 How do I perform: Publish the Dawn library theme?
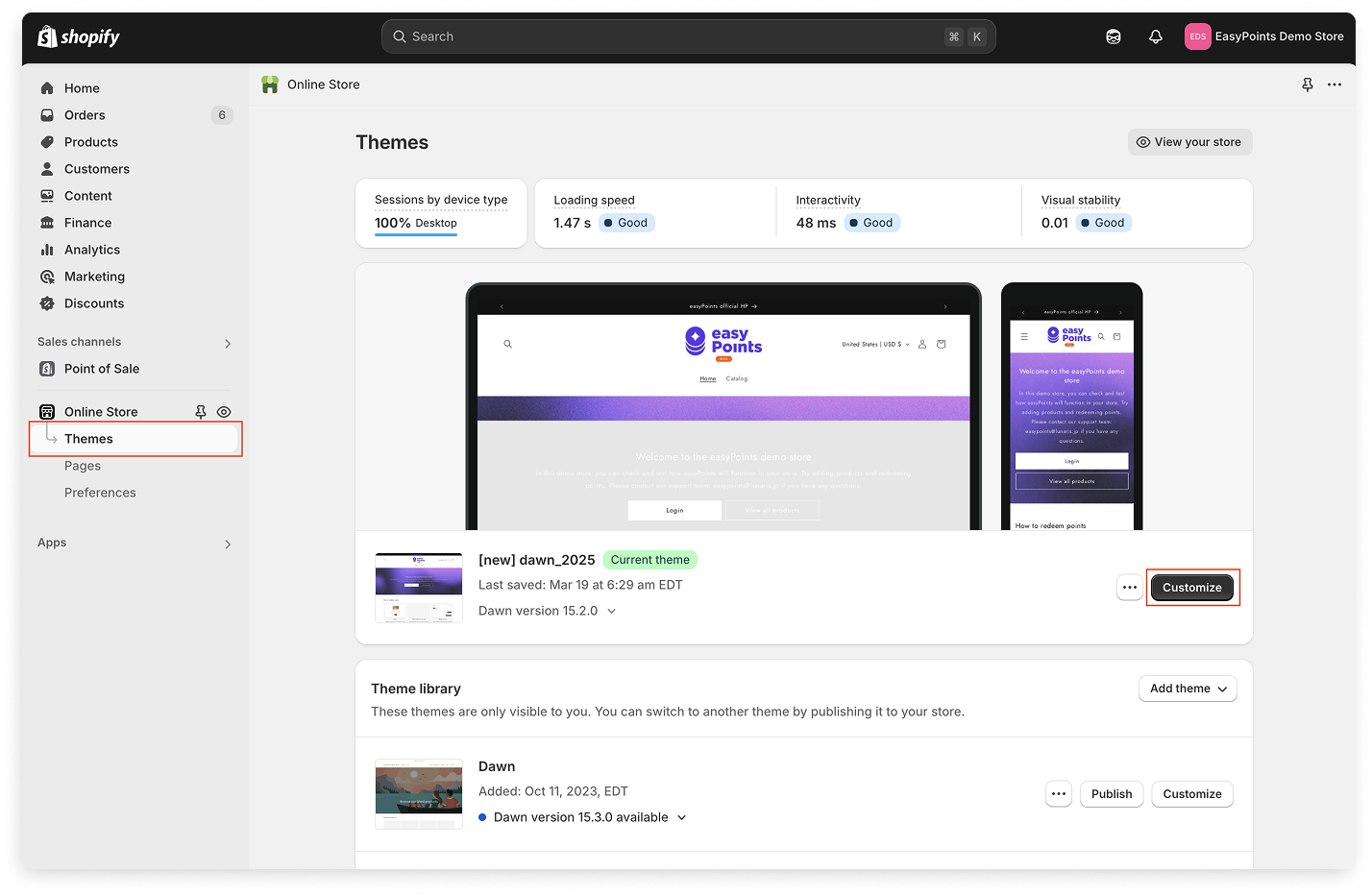1112,794
